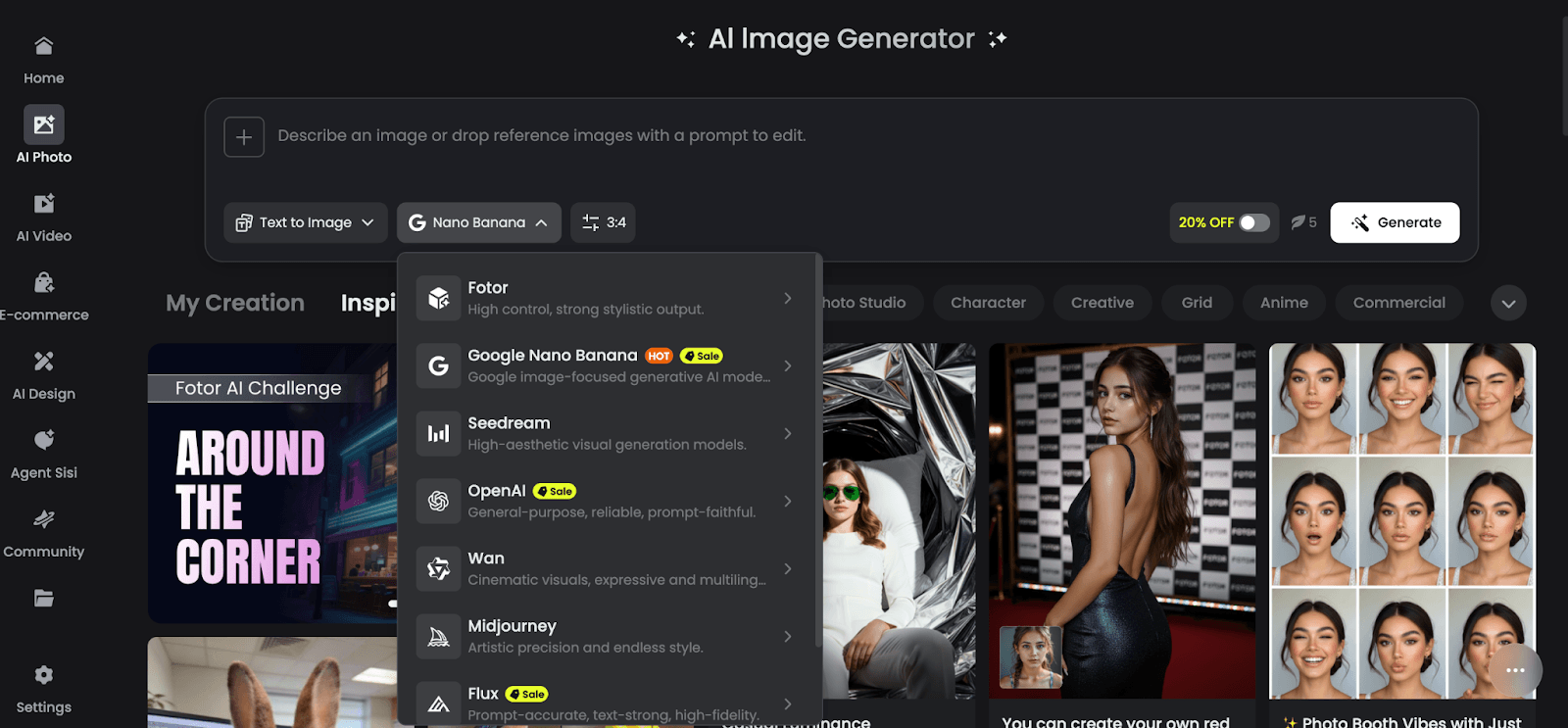Click the Fotor model logo icon
1568x728 pixels.
(439, 298)
